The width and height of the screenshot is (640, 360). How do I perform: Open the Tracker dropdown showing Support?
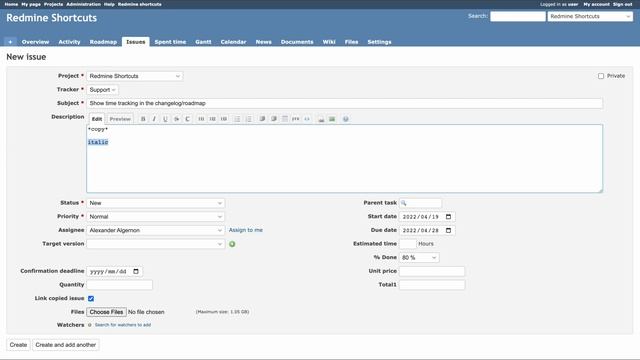[x=102, y=90]
